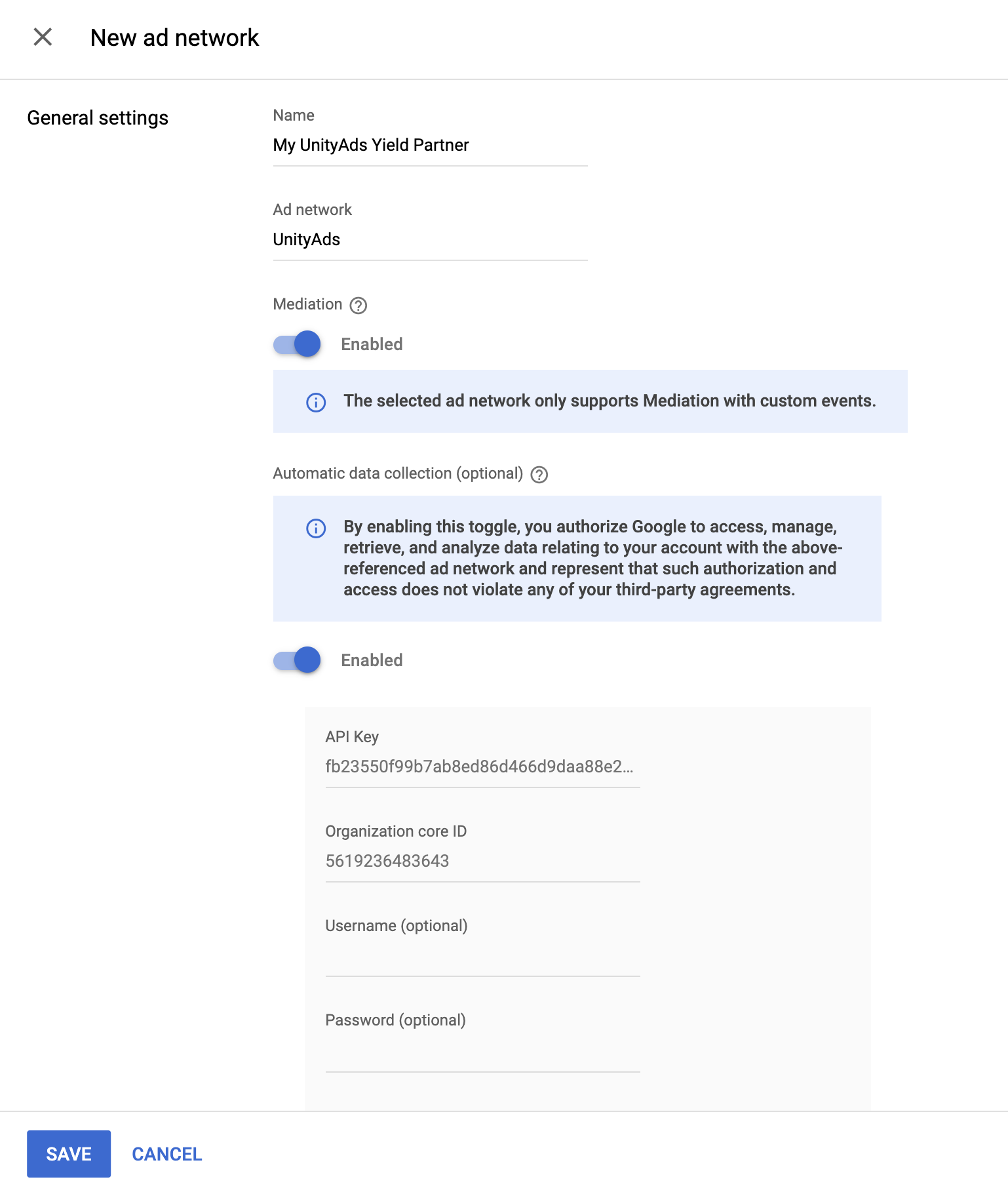Screen dimensions: 1008x1192
Task: Open the Automatic data collection help tooltip
Action: click(539, 473)
